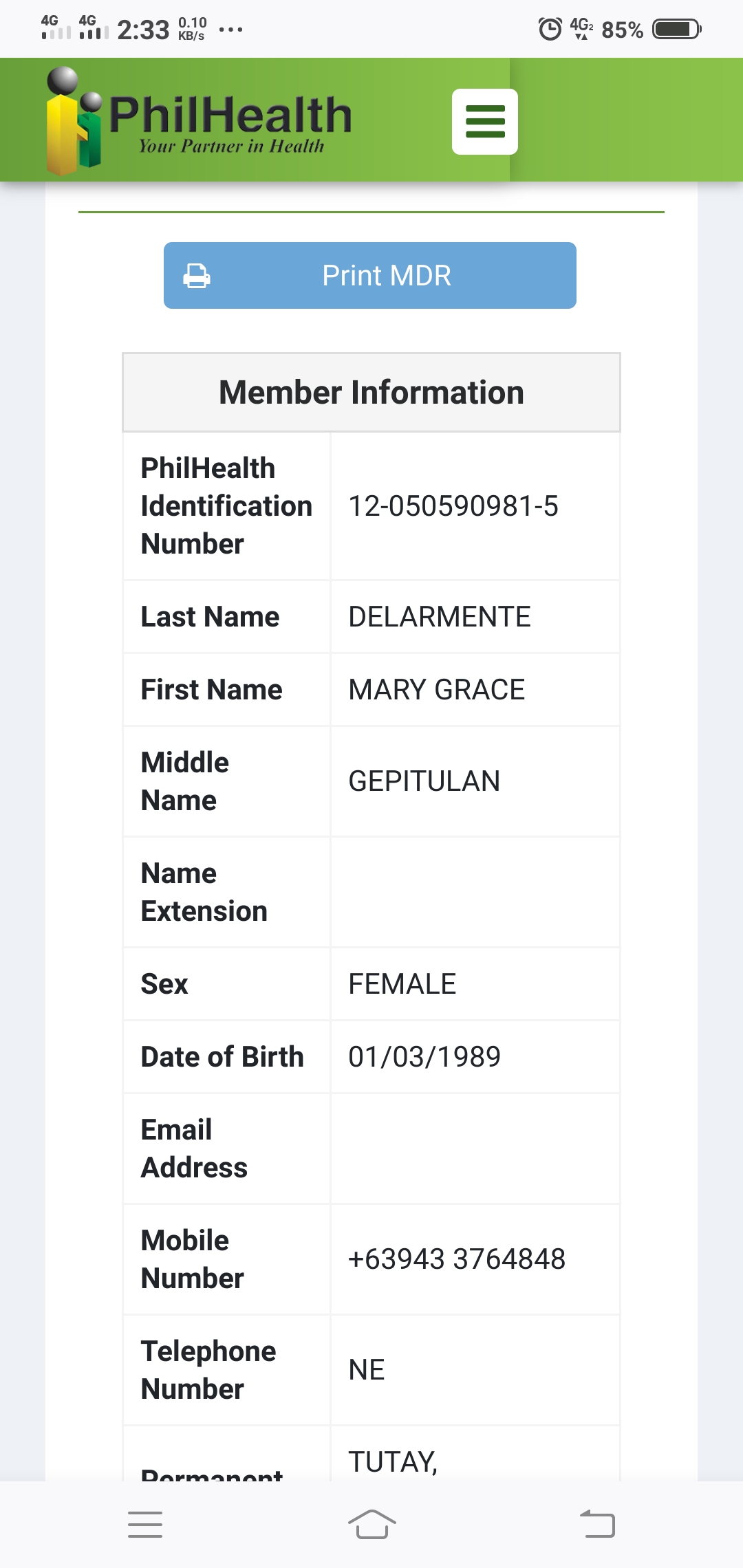Screen dimensions: 743x1568
Task: Tap the date of birth value
Action: [424, 1057]
